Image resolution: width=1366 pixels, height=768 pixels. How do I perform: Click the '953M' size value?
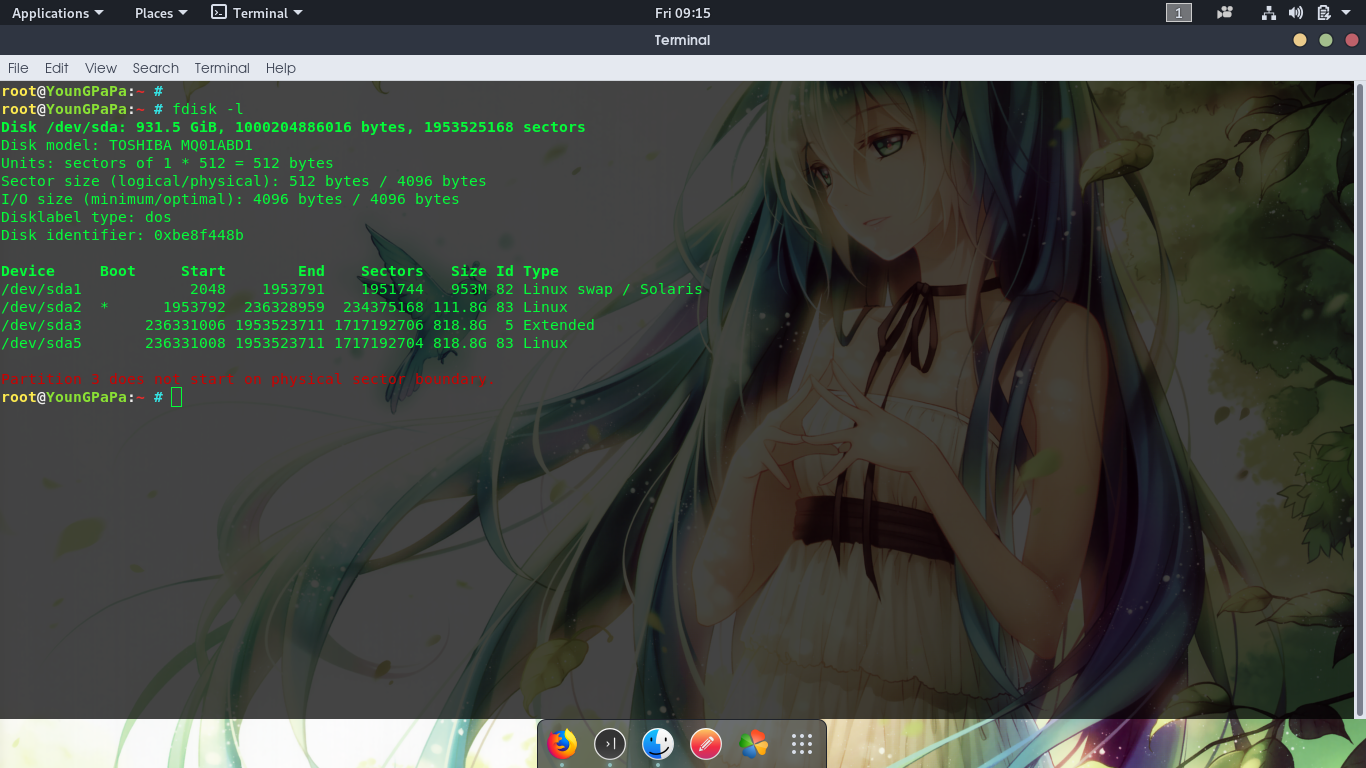pyautogui.click(x=469, y=289)
